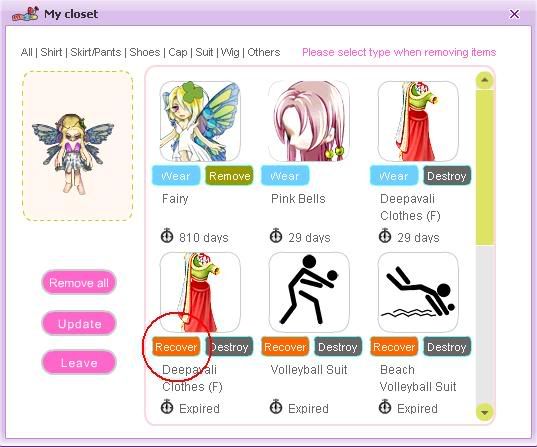Click the expired Deepavali Clothes thumbnail

(x=200, y=292)
